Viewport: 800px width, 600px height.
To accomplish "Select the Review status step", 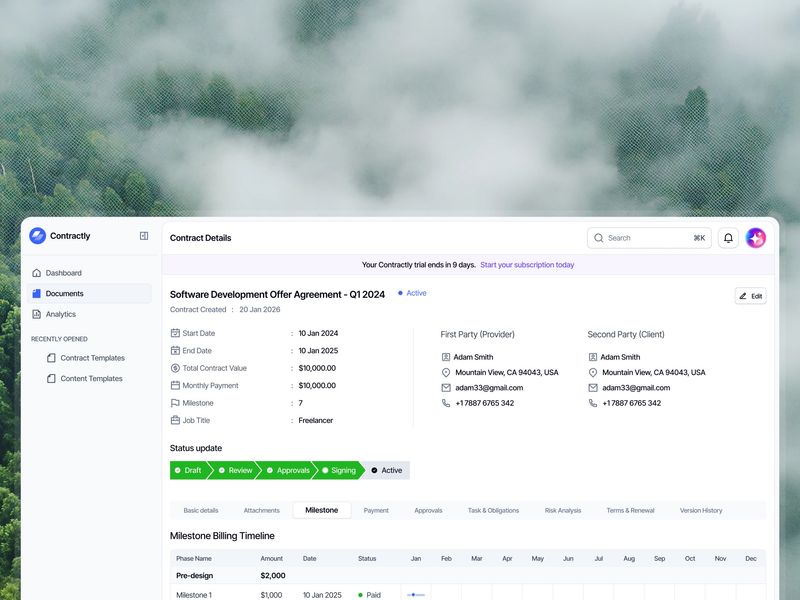I will tap(235, 470).
